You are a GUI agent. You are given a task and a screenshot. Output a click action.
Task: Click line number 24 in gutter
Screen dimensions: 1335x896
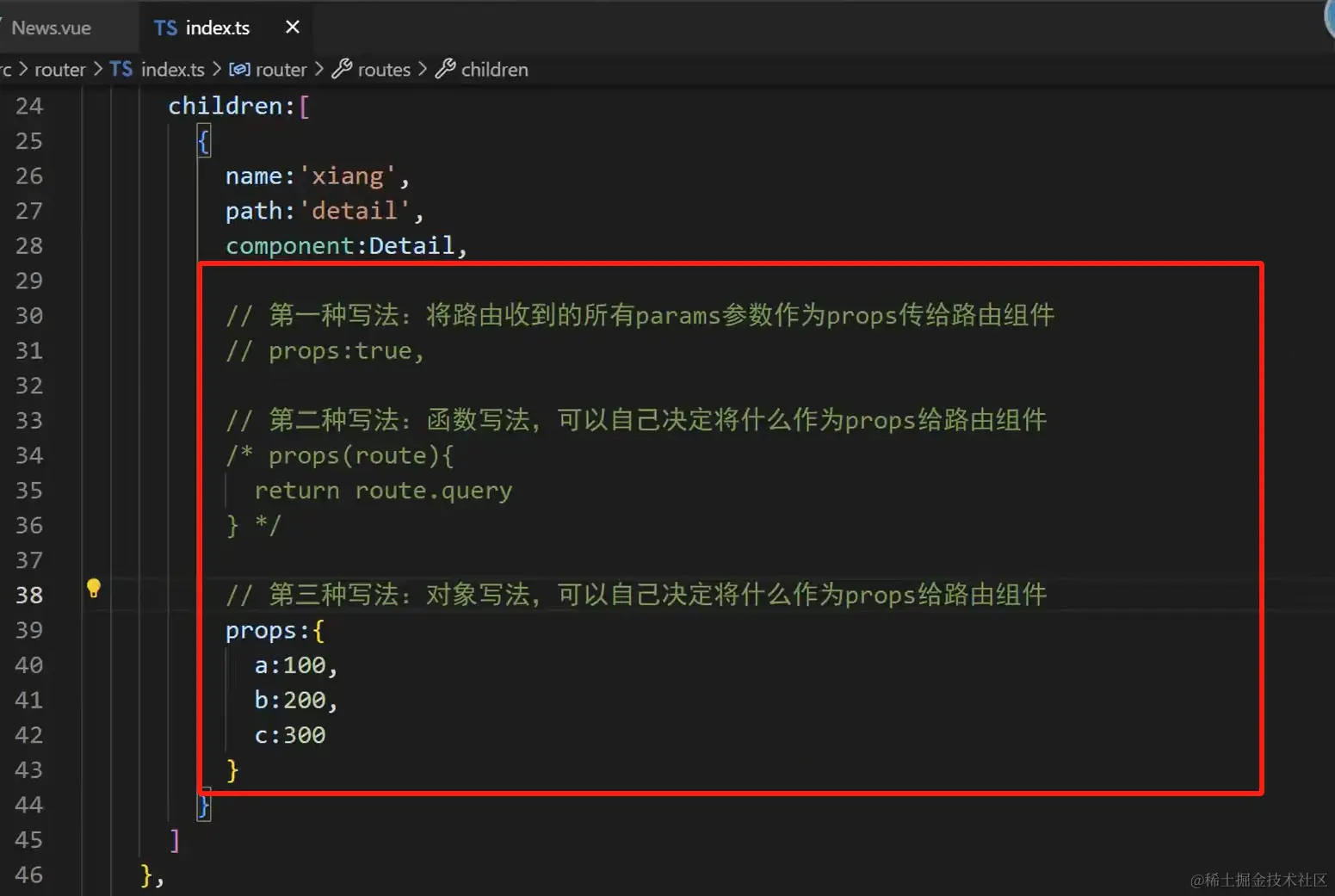pos(29,106)
